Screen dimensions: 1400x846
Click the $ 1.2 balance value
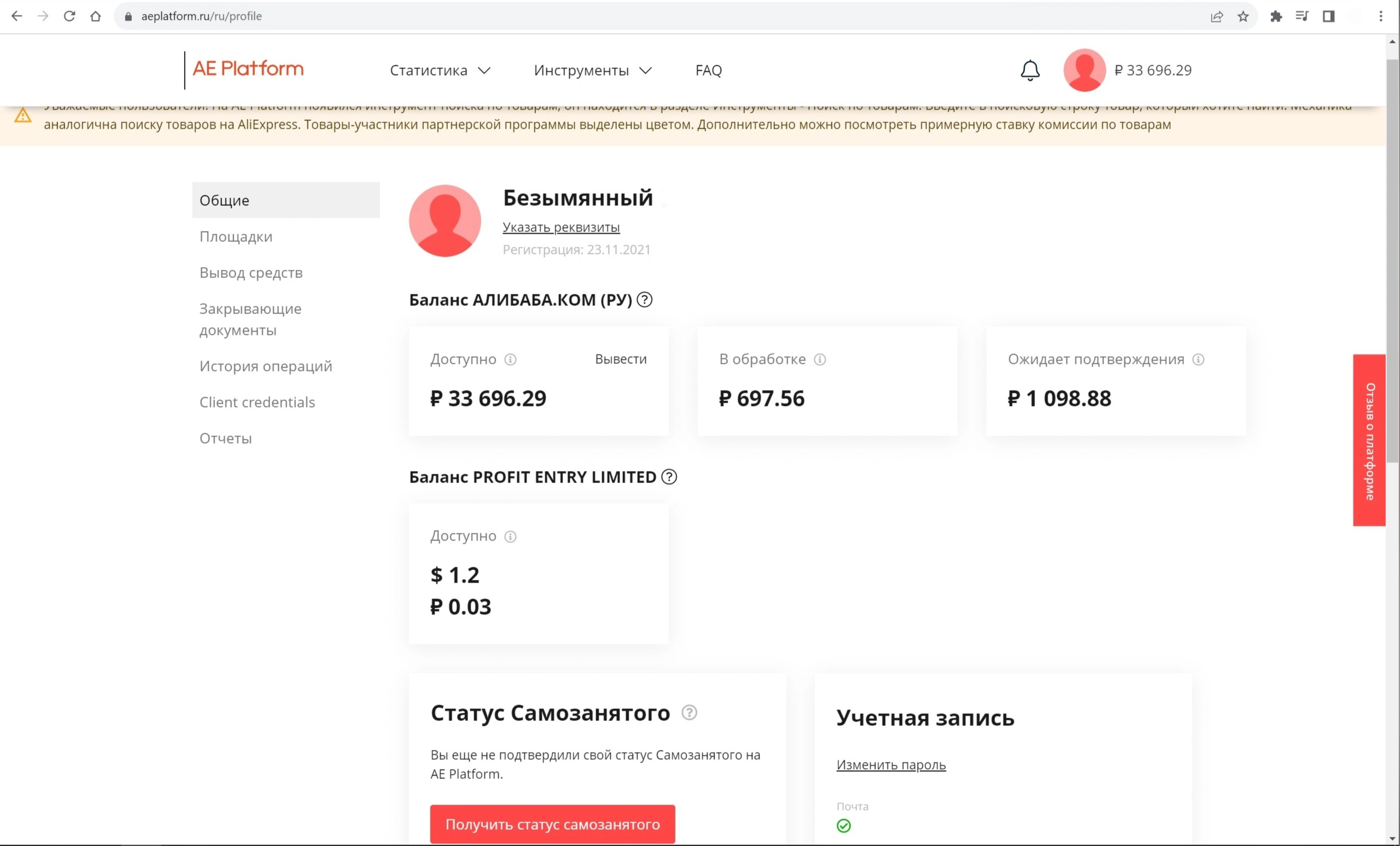tap(455, 575)
